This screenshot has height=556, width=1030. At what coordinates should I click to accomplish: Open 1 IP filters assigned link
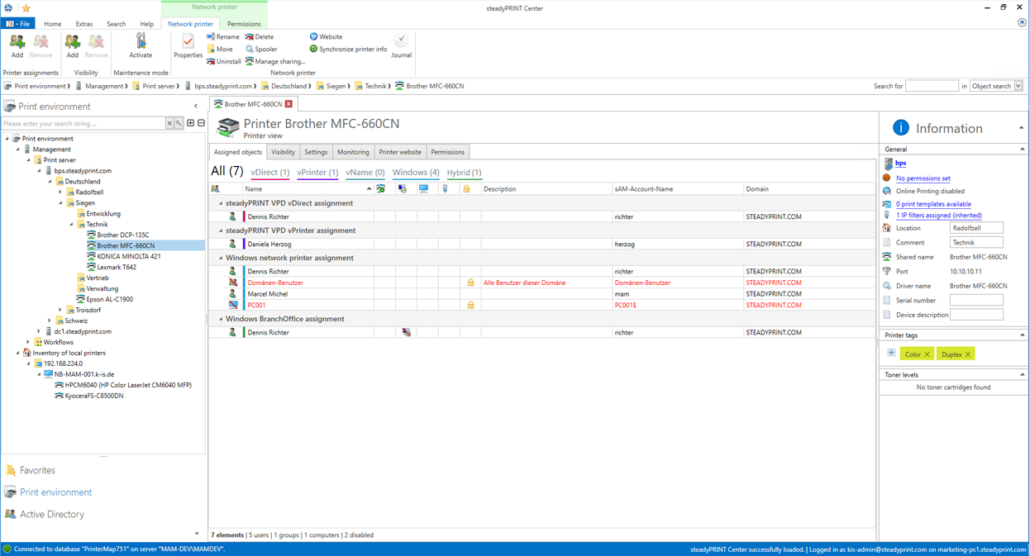[x=939, y=215]
